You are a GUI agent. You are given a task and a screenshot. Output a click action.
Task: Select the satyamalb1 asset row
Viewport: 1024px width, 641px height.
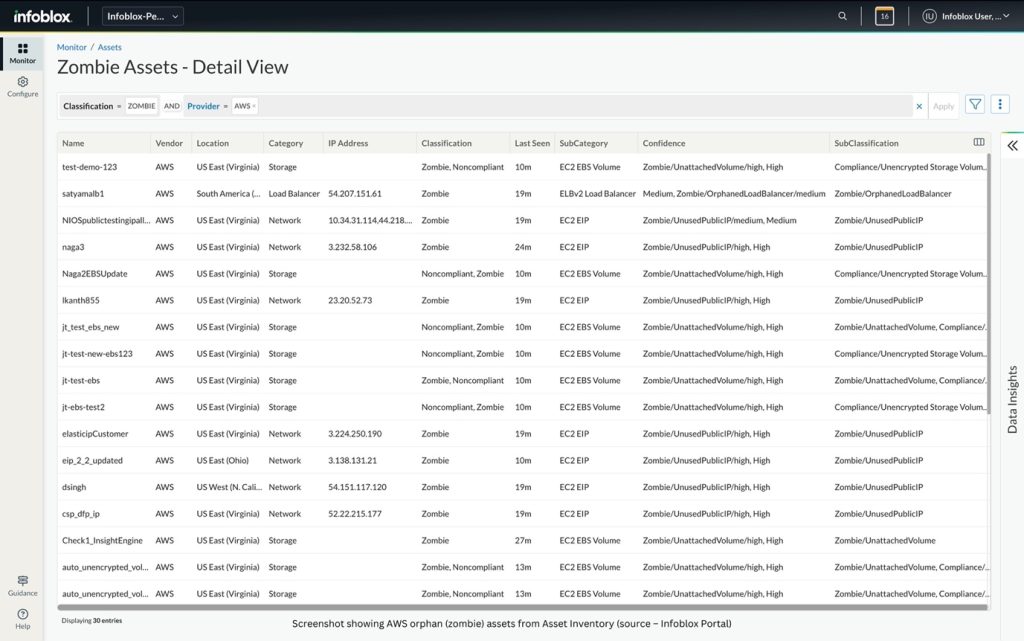(83, 194)
